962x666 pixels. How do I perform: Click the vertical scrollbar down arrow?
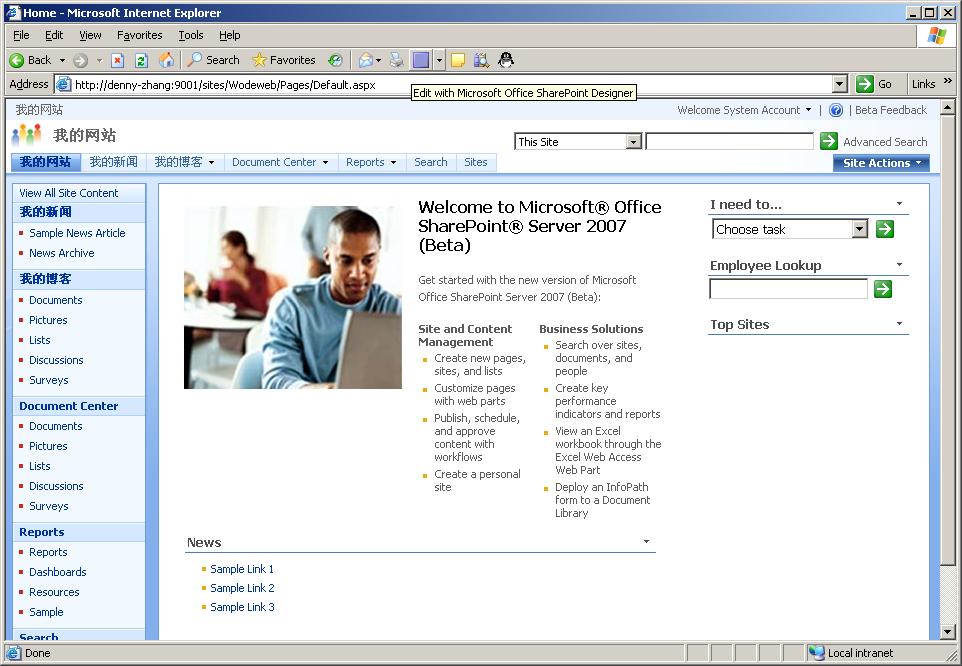pyautogui.click(x=947, y=632)
